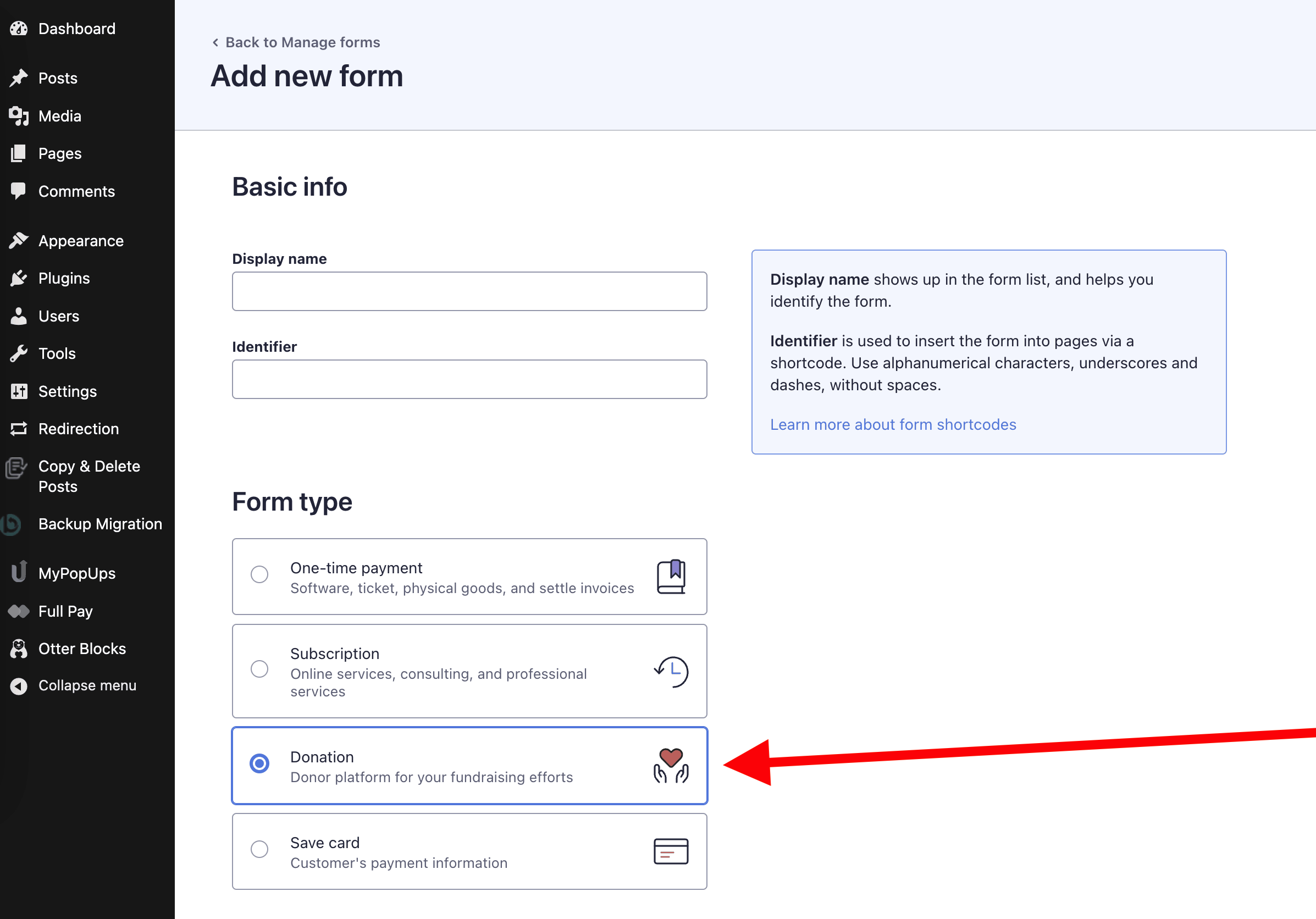Click the Media library icon
The image size is (1316, 919).
19,116
